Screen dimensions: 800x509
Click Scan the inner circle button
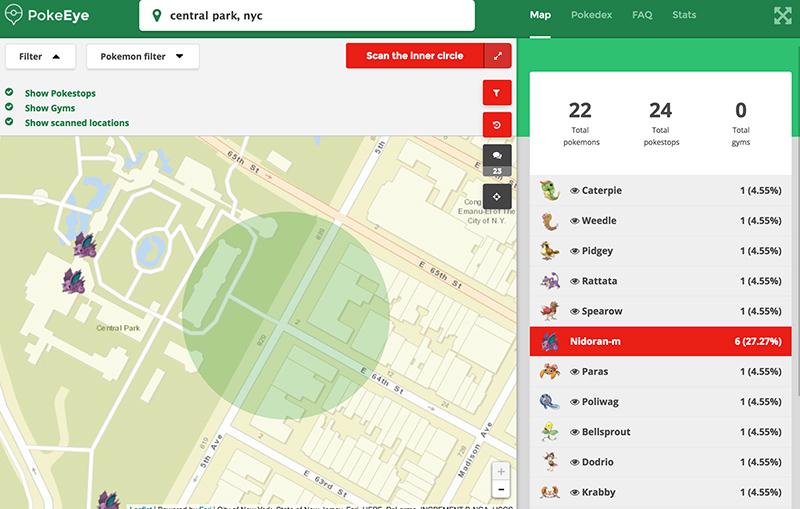[415, 56]
